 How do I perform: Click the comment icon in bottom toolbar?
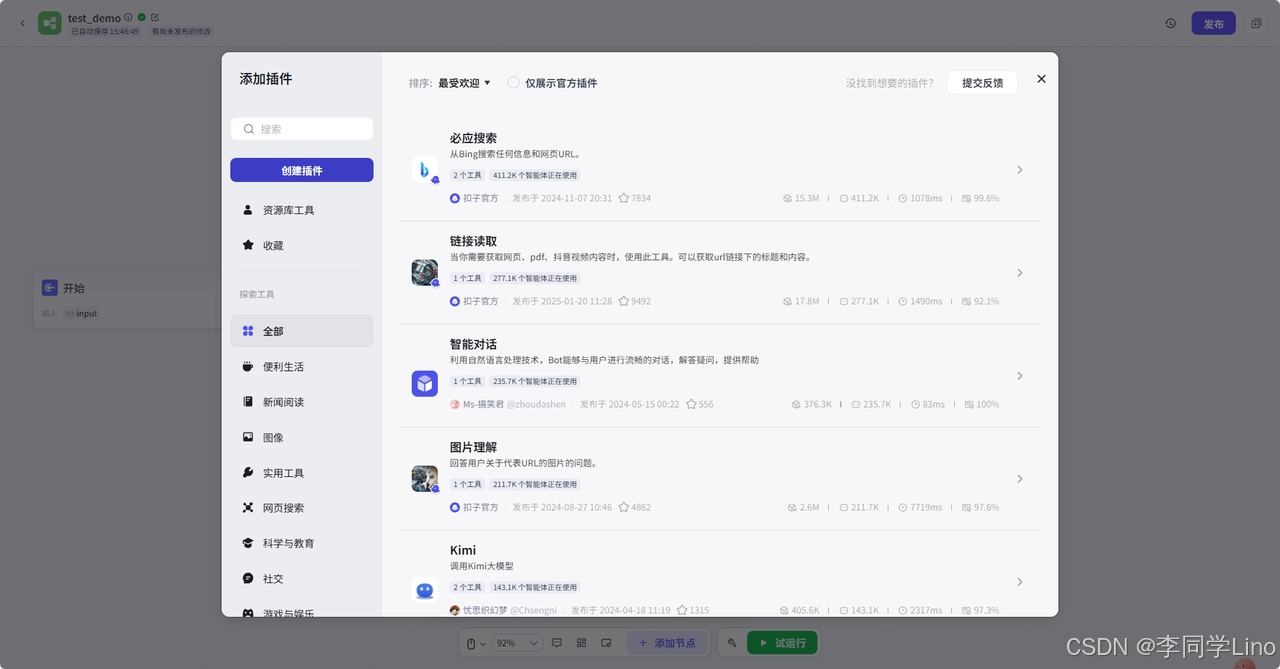[x=558, y=643]
